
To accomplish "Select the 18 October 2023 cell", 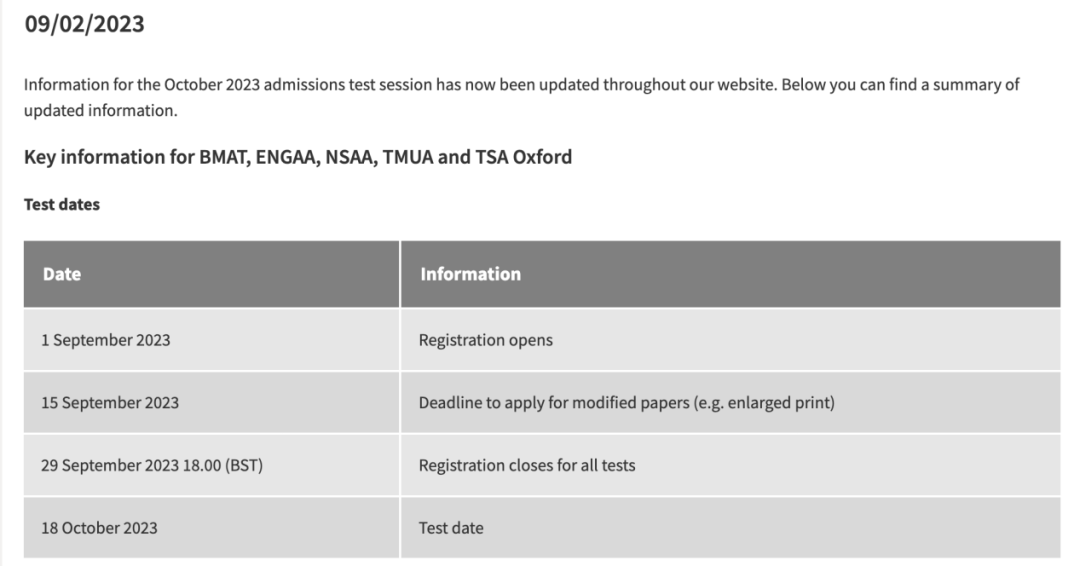I will click(x=211, y=528).
